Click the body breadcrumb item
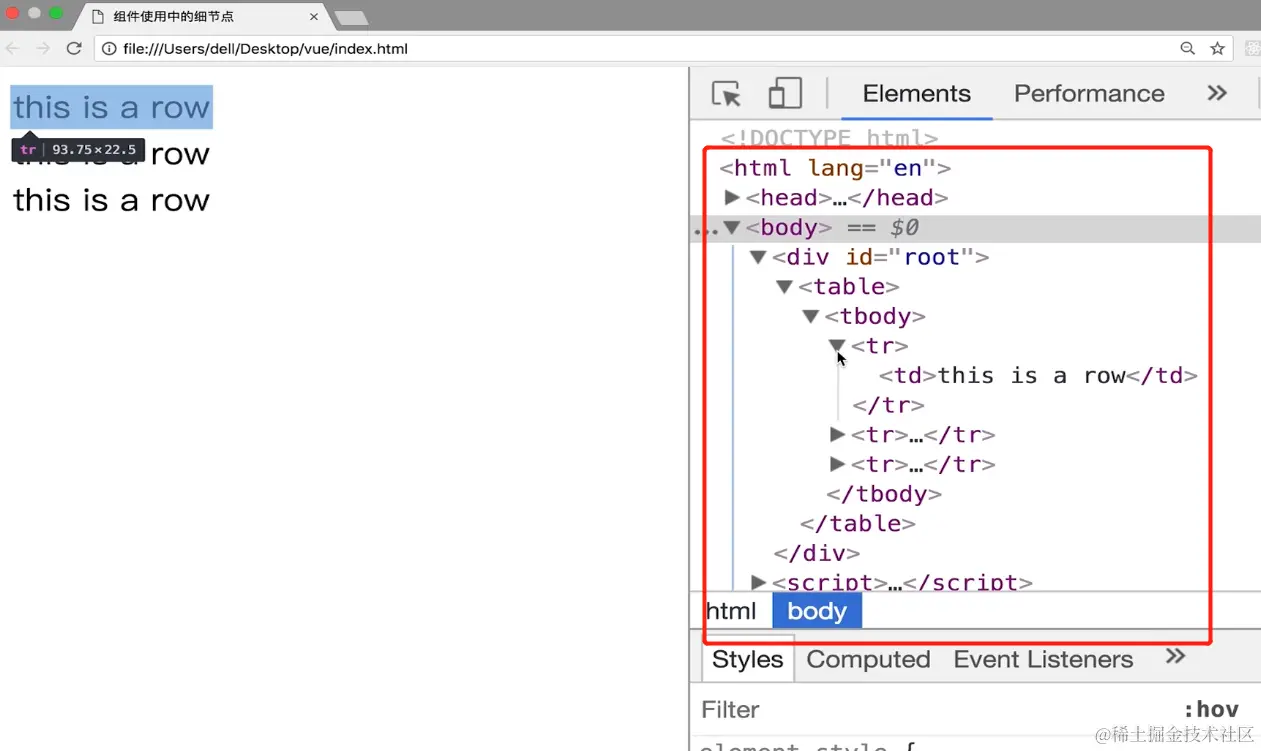This screenshot has height=751, width=1261. tap(817, 611)
